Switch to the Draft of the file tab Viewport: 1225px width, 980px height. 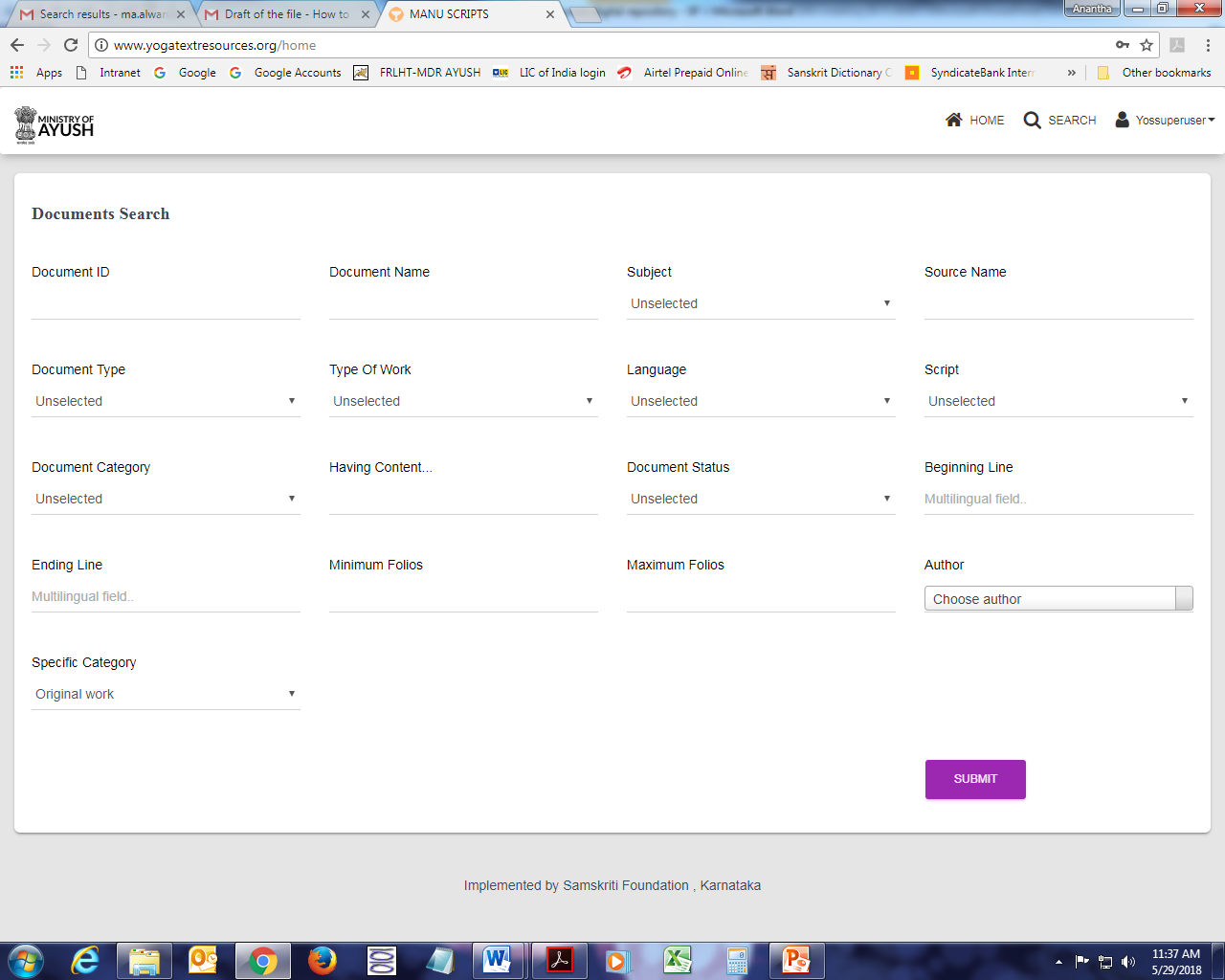286,14
